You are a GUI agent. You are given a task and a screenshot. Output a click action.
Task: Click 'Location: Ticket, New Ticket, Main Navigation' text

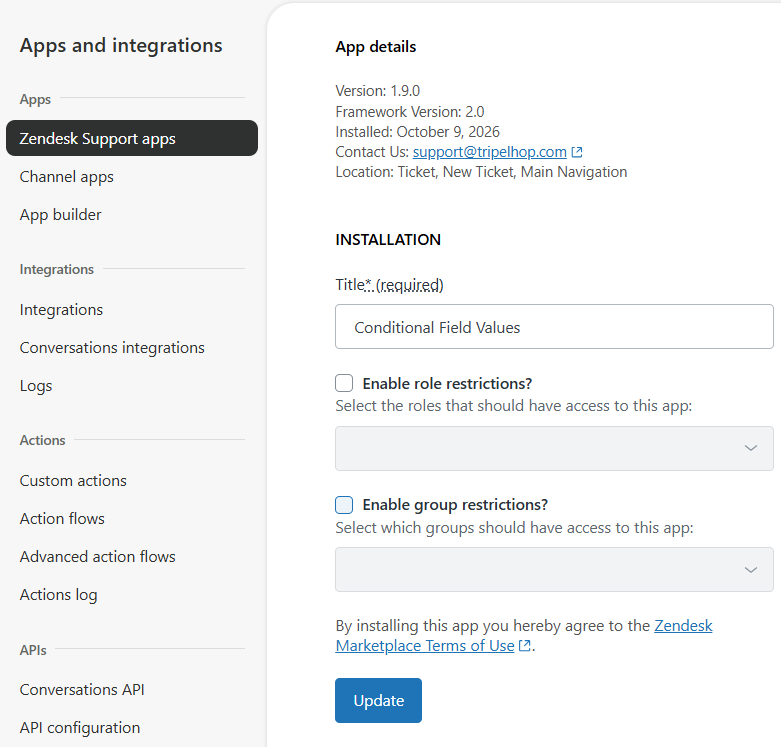point(481,172)
